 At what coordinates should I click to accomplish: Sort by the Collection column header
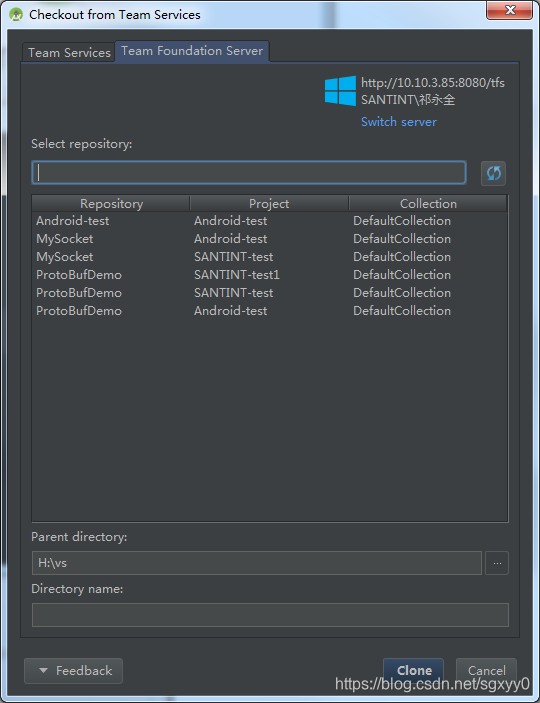click(428, 204)
